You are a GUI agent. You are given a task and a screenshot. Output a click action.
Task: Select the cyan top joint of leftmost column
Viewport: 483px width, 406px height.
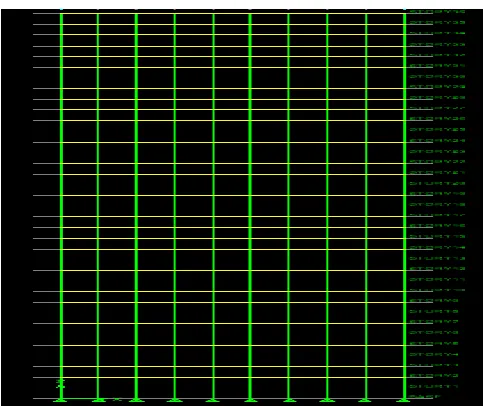[61, 9]
